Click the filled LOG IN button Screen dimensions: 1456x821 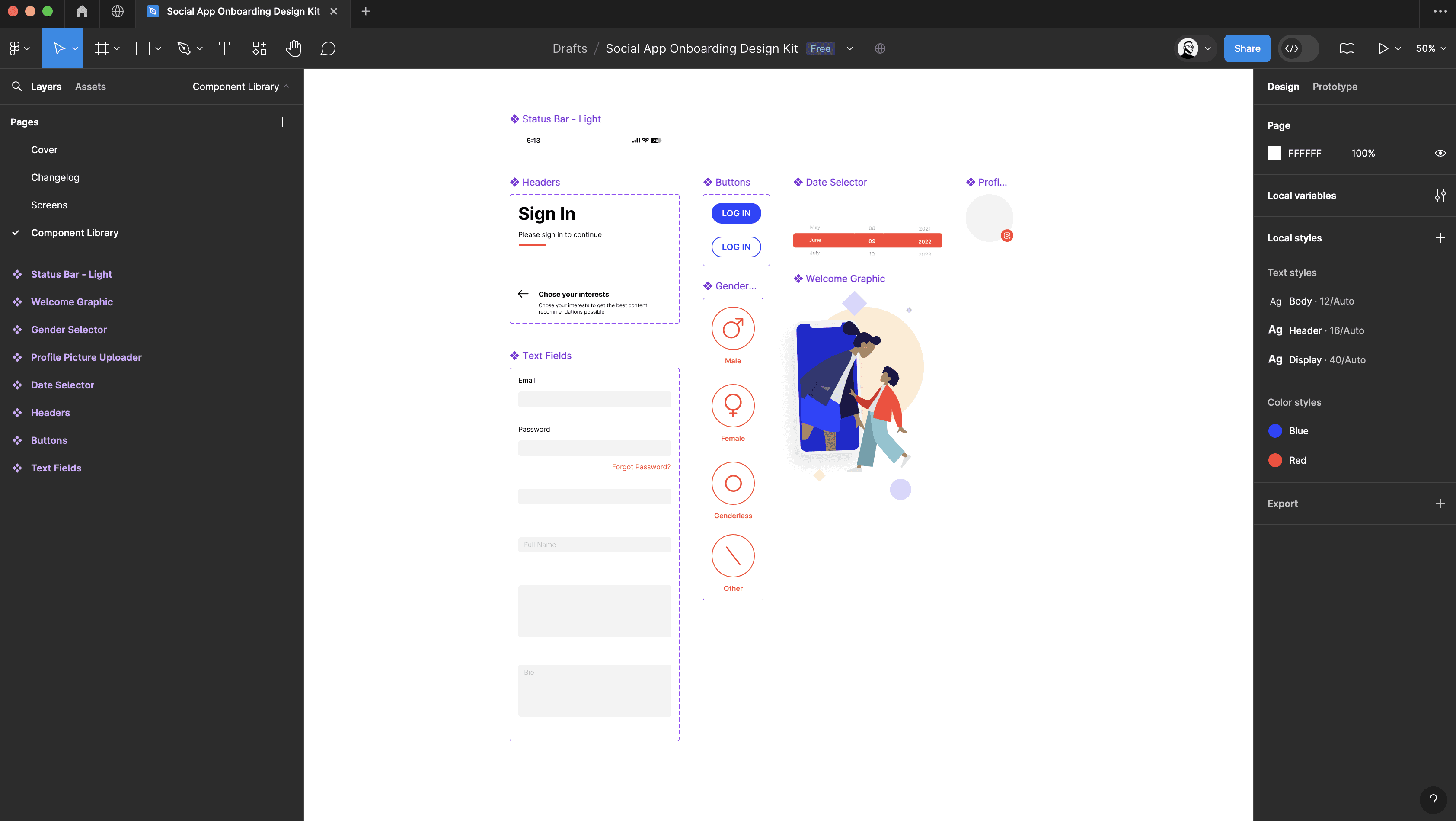click(x=736, y=213)
